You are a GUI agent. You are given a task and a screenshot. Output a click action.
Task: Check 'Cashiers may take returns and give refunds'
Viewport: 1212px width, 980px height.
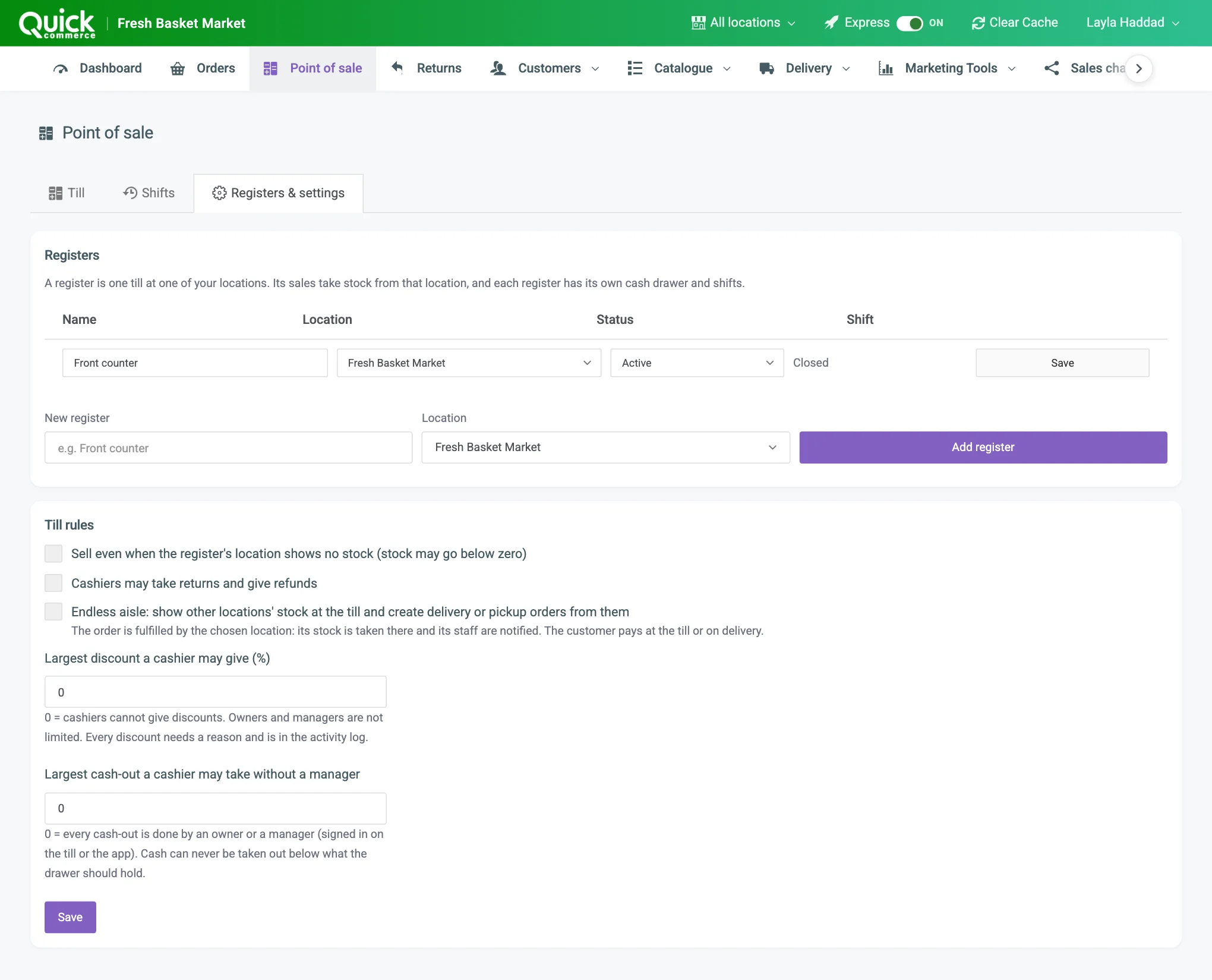(x=53, y=583)
